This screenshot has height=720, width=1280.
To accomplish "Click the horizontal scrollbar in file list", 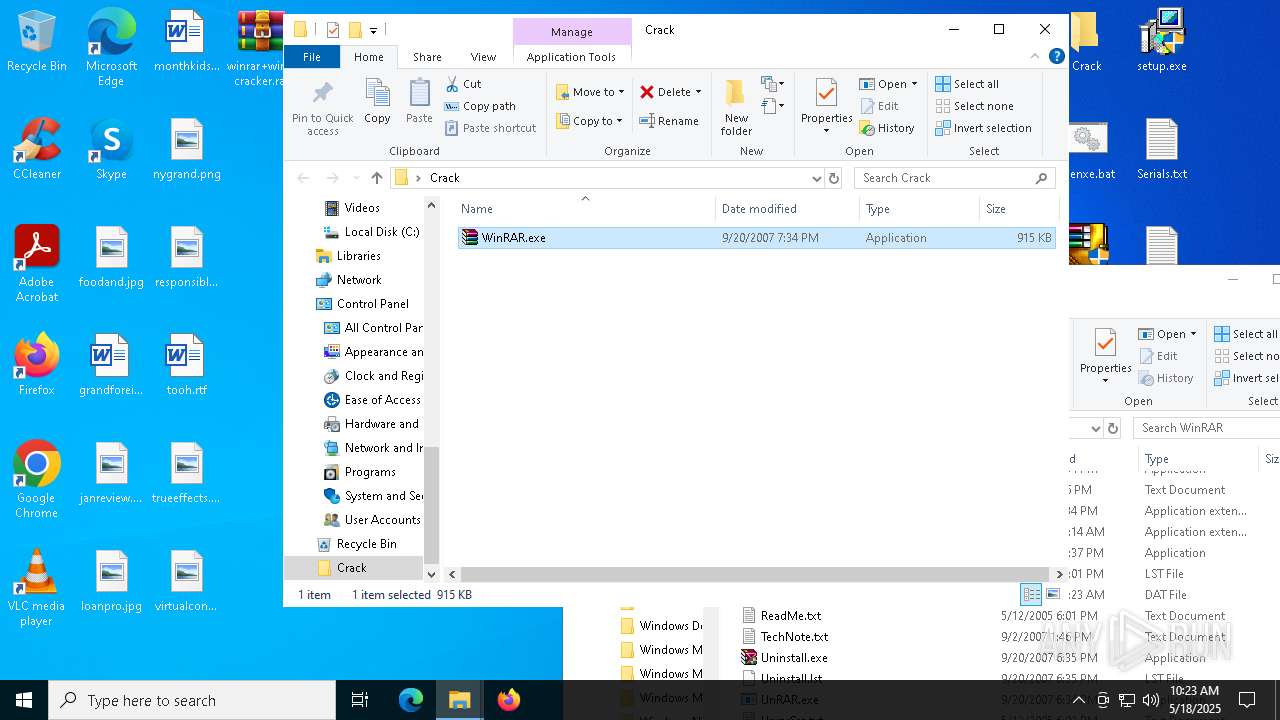I will (755, 575).
